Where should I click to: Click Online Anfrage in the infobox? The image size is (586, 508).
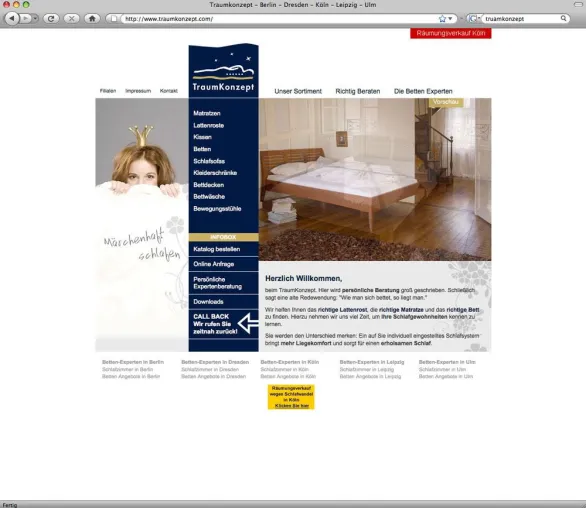213,264
